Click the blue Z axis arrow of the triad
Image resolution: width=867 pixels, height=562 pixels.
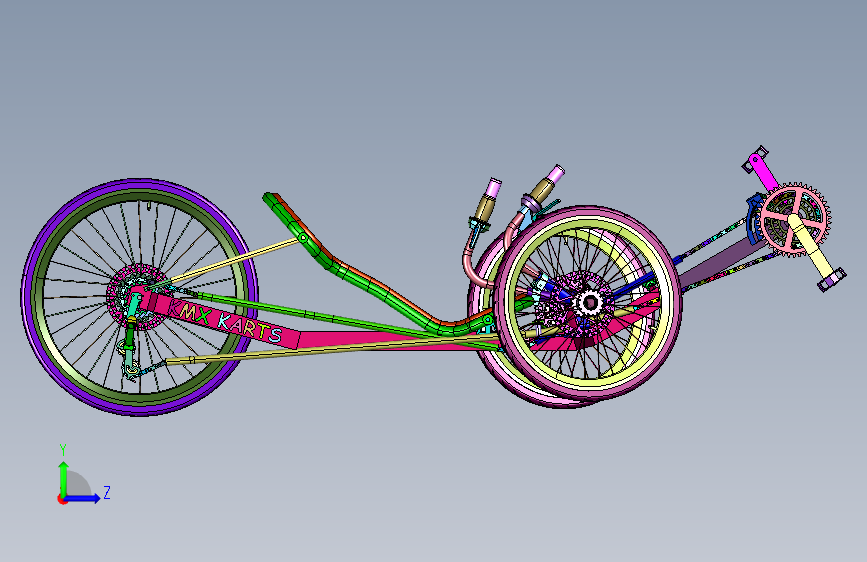coord(83,498)
